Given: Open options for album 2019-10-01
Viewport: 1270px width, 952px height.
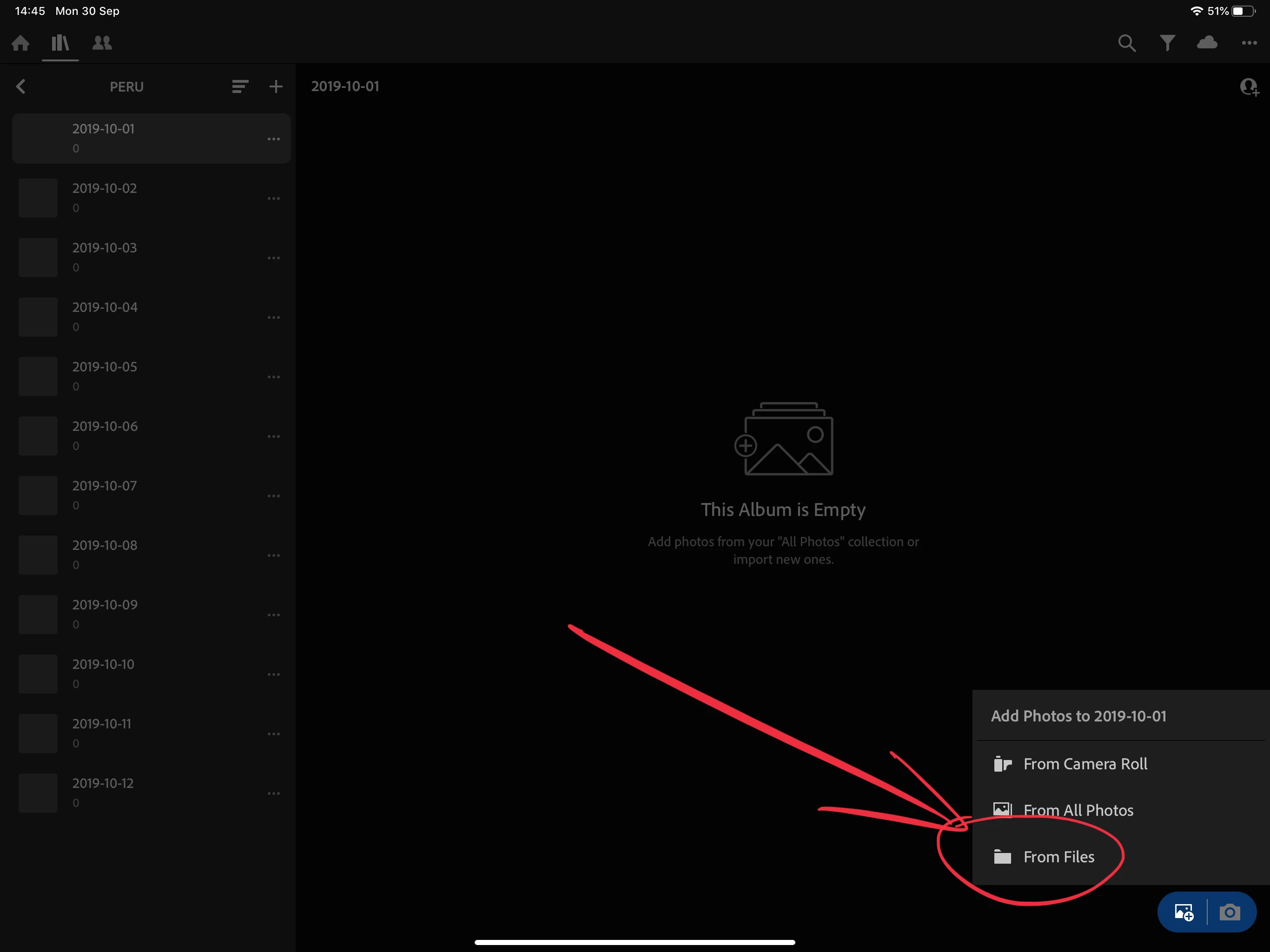Looking at the screenshot, I should coord(274,139).
